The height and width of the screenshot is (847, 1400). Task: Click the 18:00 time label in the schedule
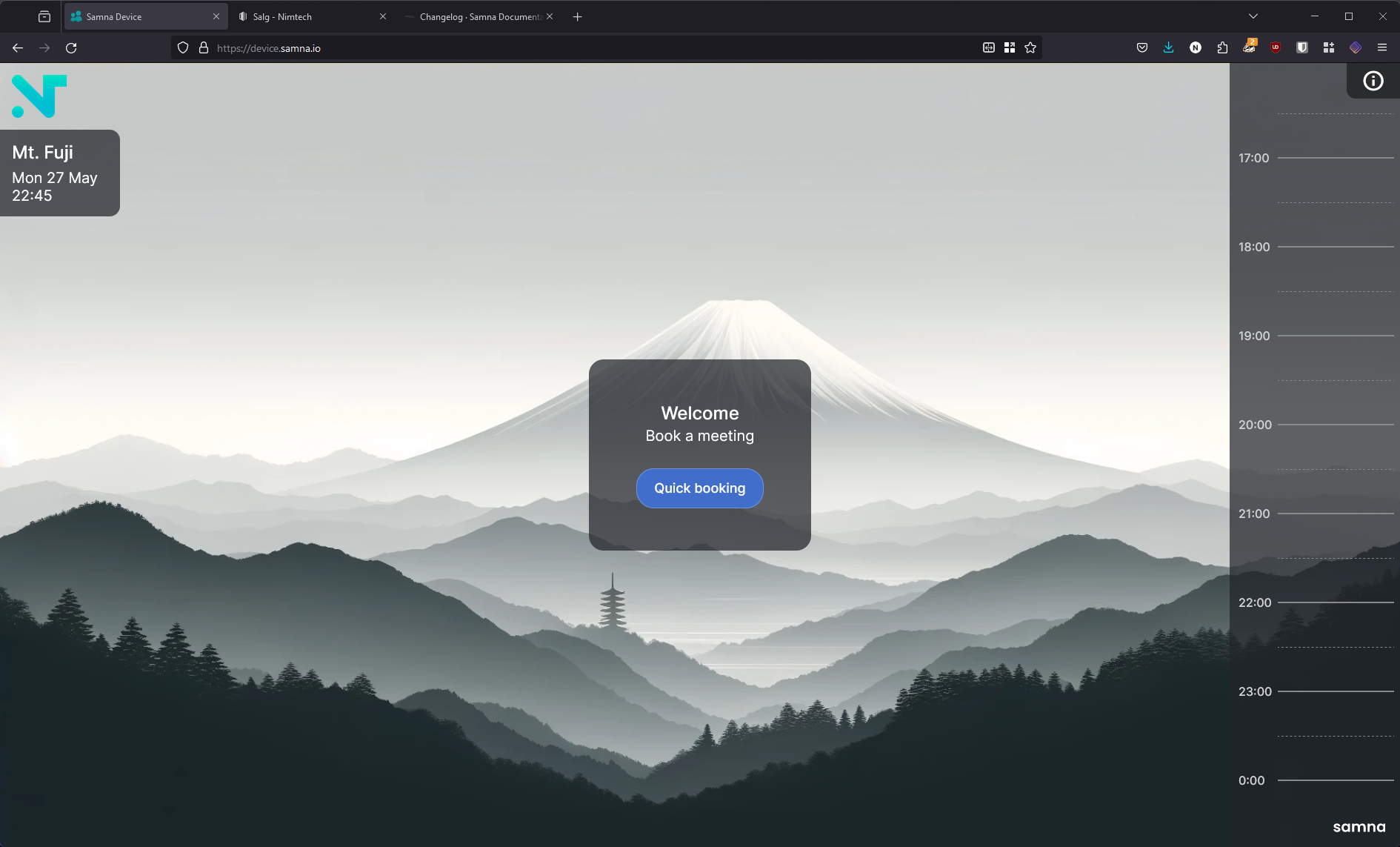[1254, 247]
